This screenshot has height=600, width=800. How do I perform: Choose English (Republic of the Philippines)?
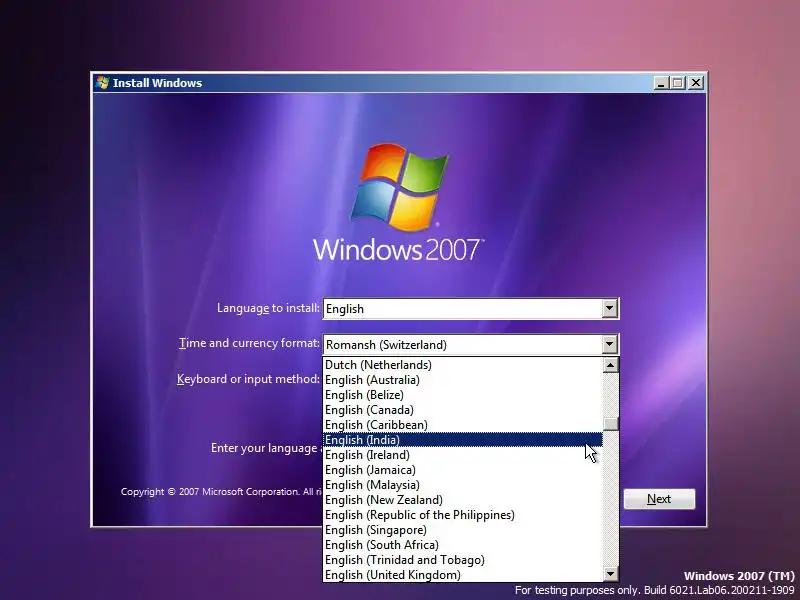pyautogui.click(x=463, y=515)
